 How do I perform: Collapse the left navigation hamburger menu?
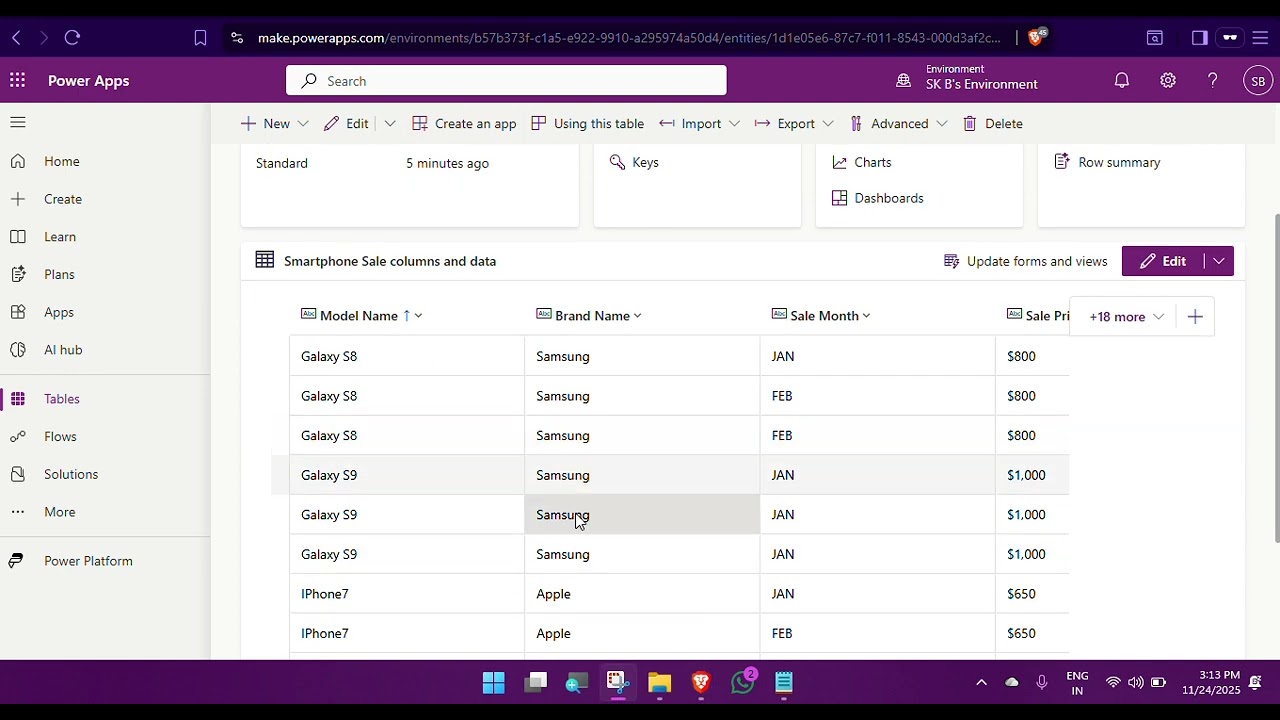point(18,122)
